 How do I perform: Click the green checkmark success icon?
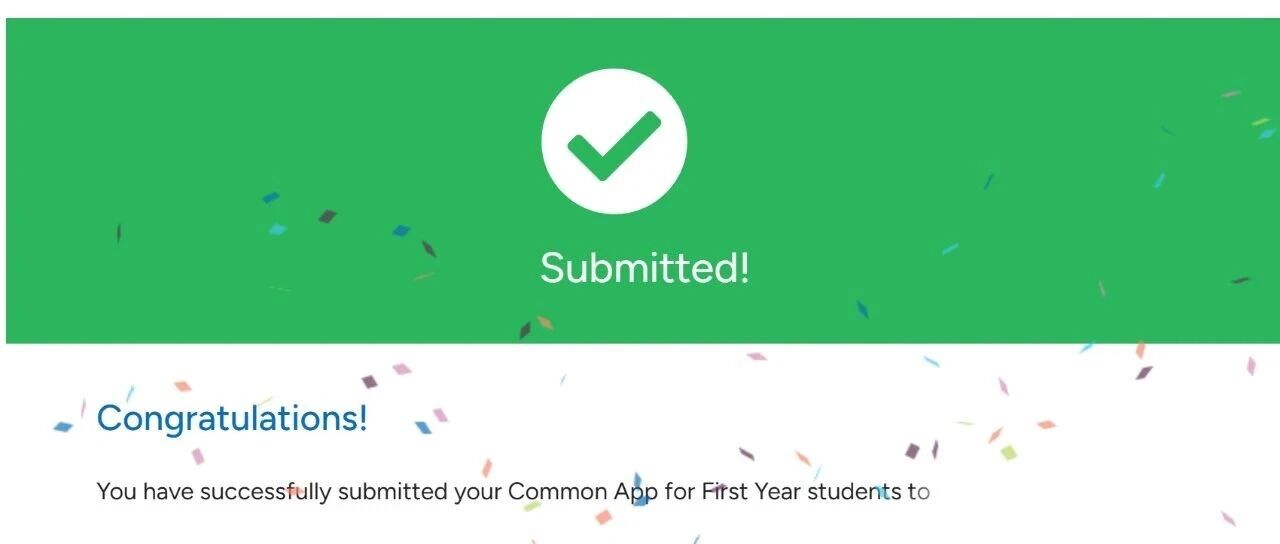[x=614, y=141]
